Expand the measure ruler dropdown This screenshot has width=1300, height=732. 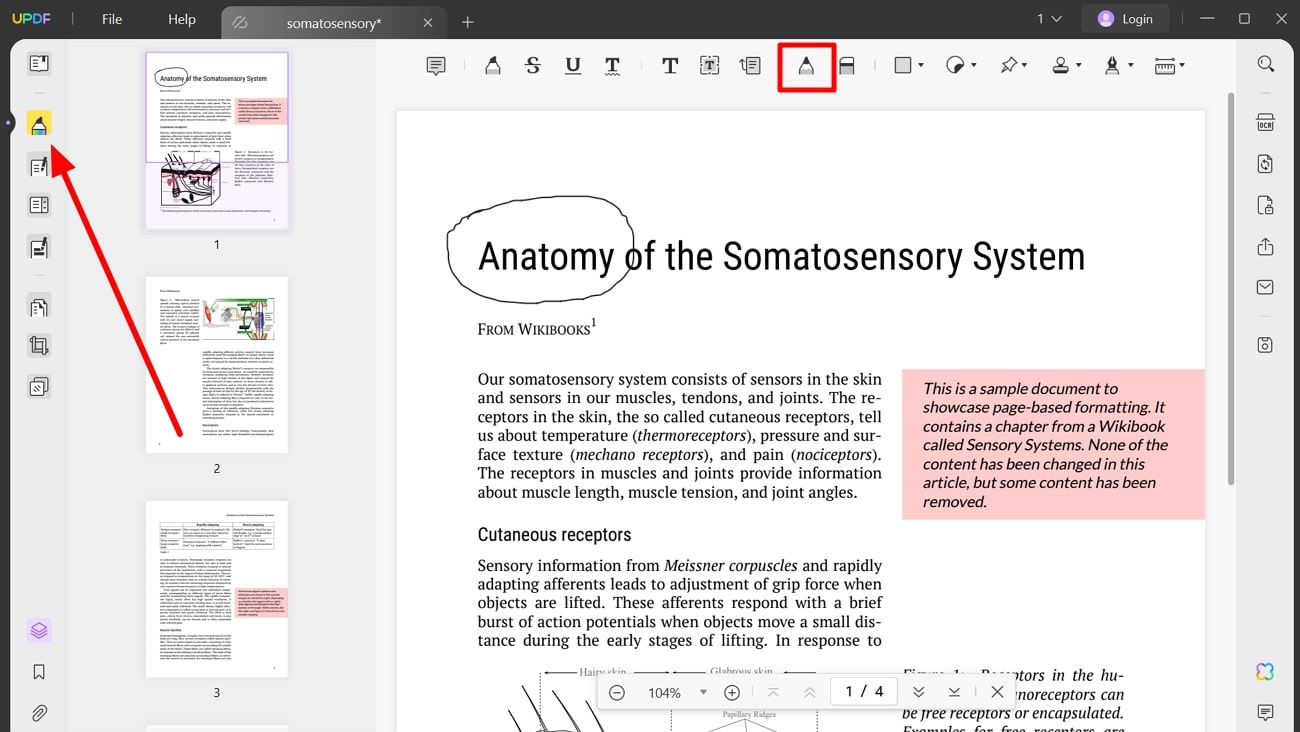point(1182,66)
